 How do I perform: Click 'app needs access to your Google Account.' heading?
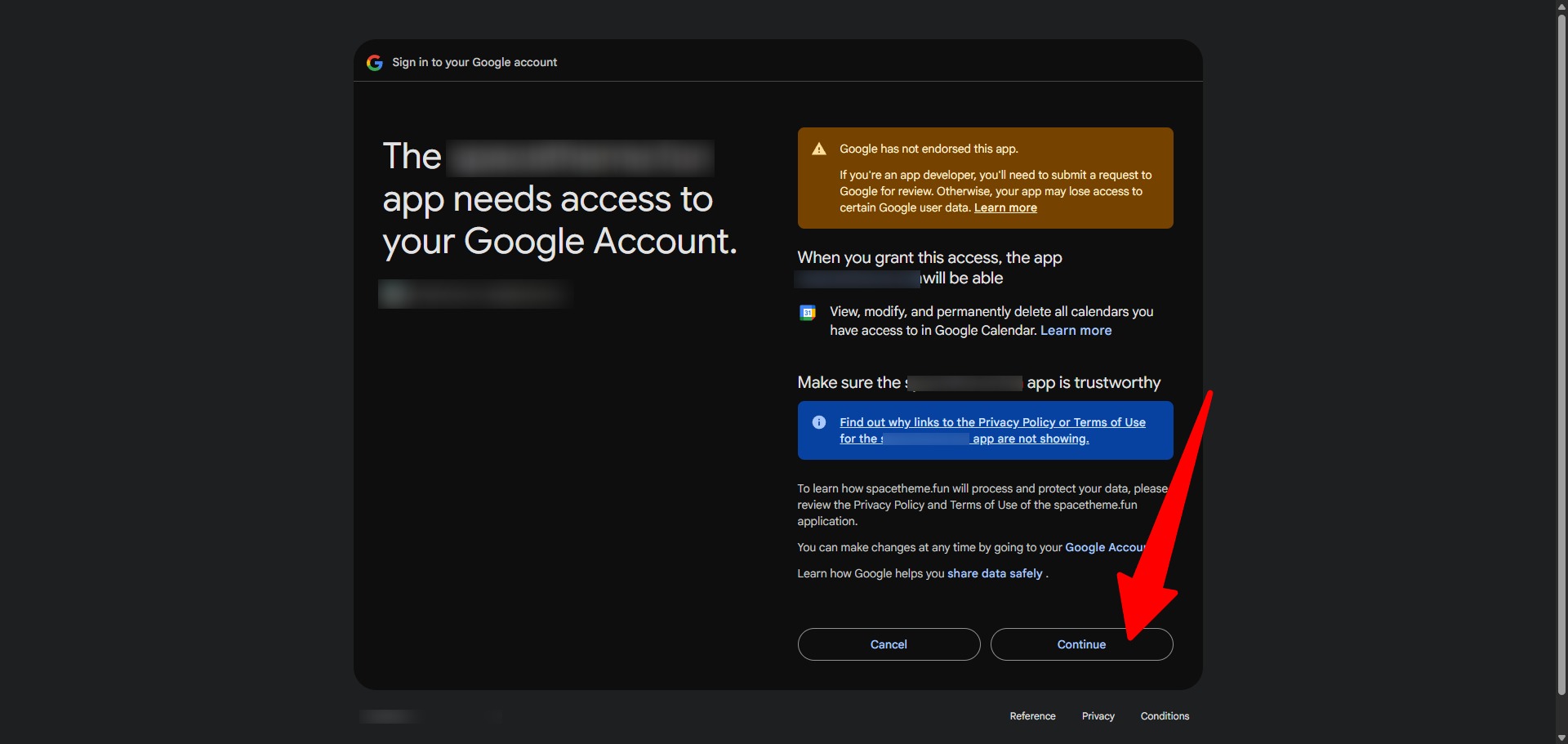point(560,221)
